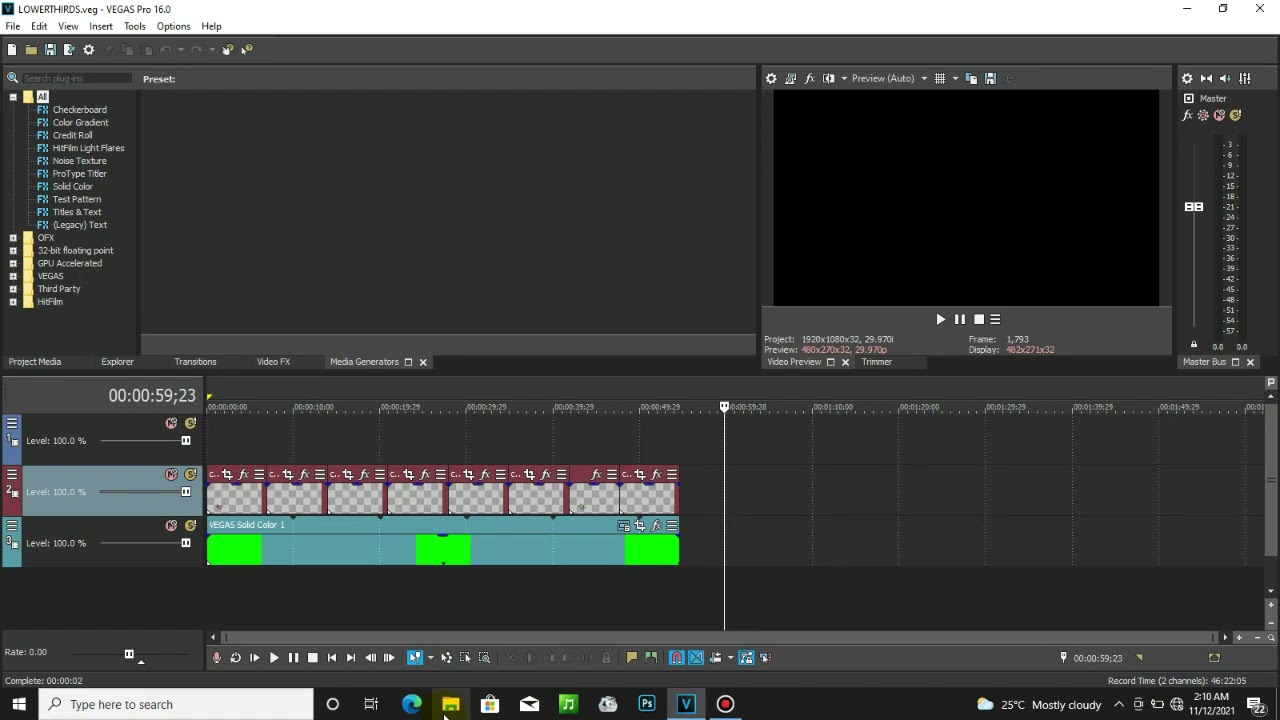Click the preview window Play button
Screen dimensions: 1280x720
(940, 319)
